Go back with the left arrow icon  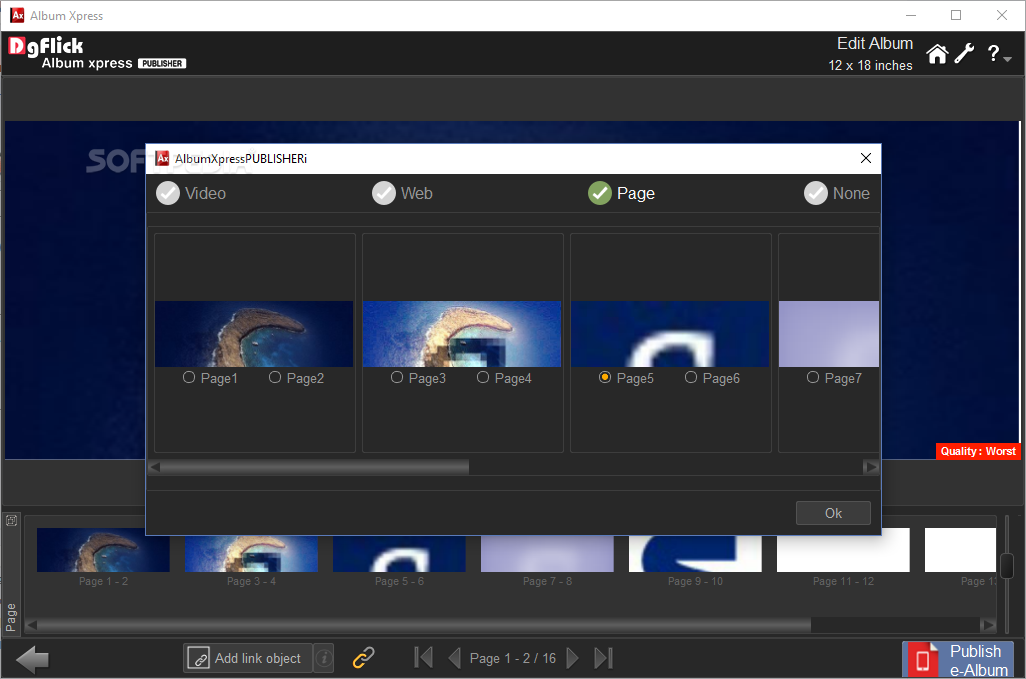pyautogui.click(x=32, y=659)
